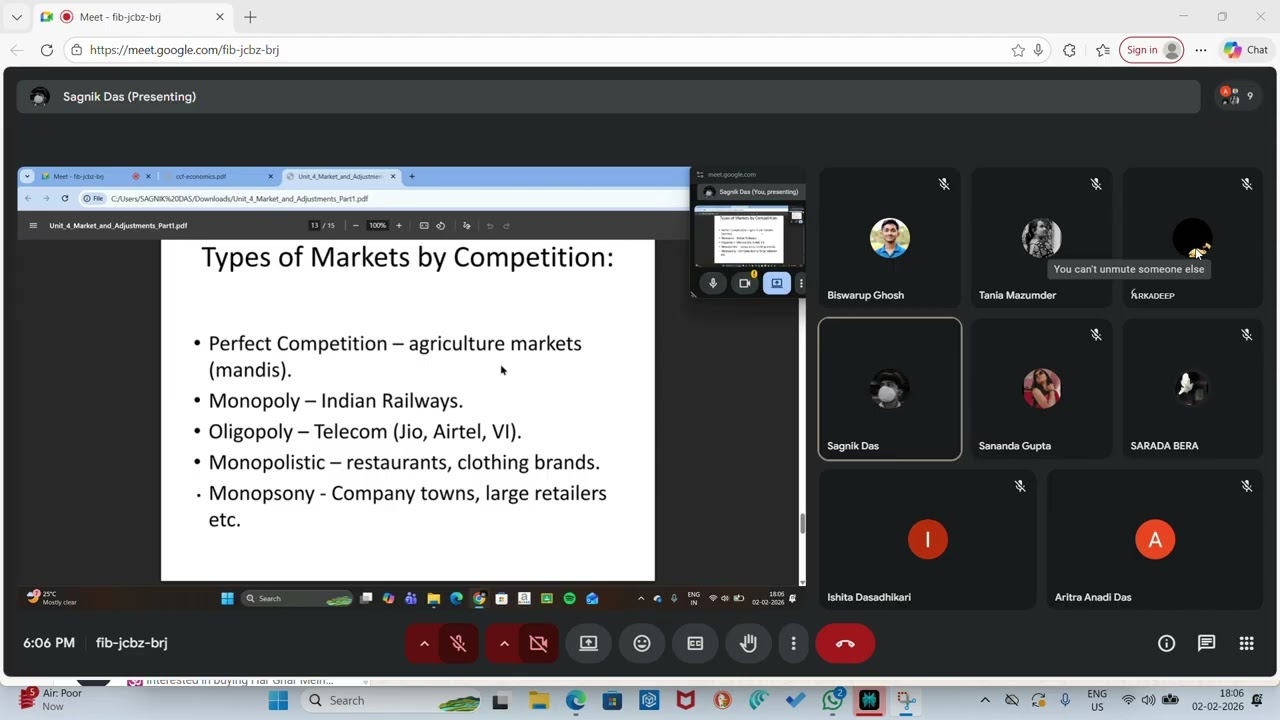Click the ENG US language indicator

[x=1097, y=699]
